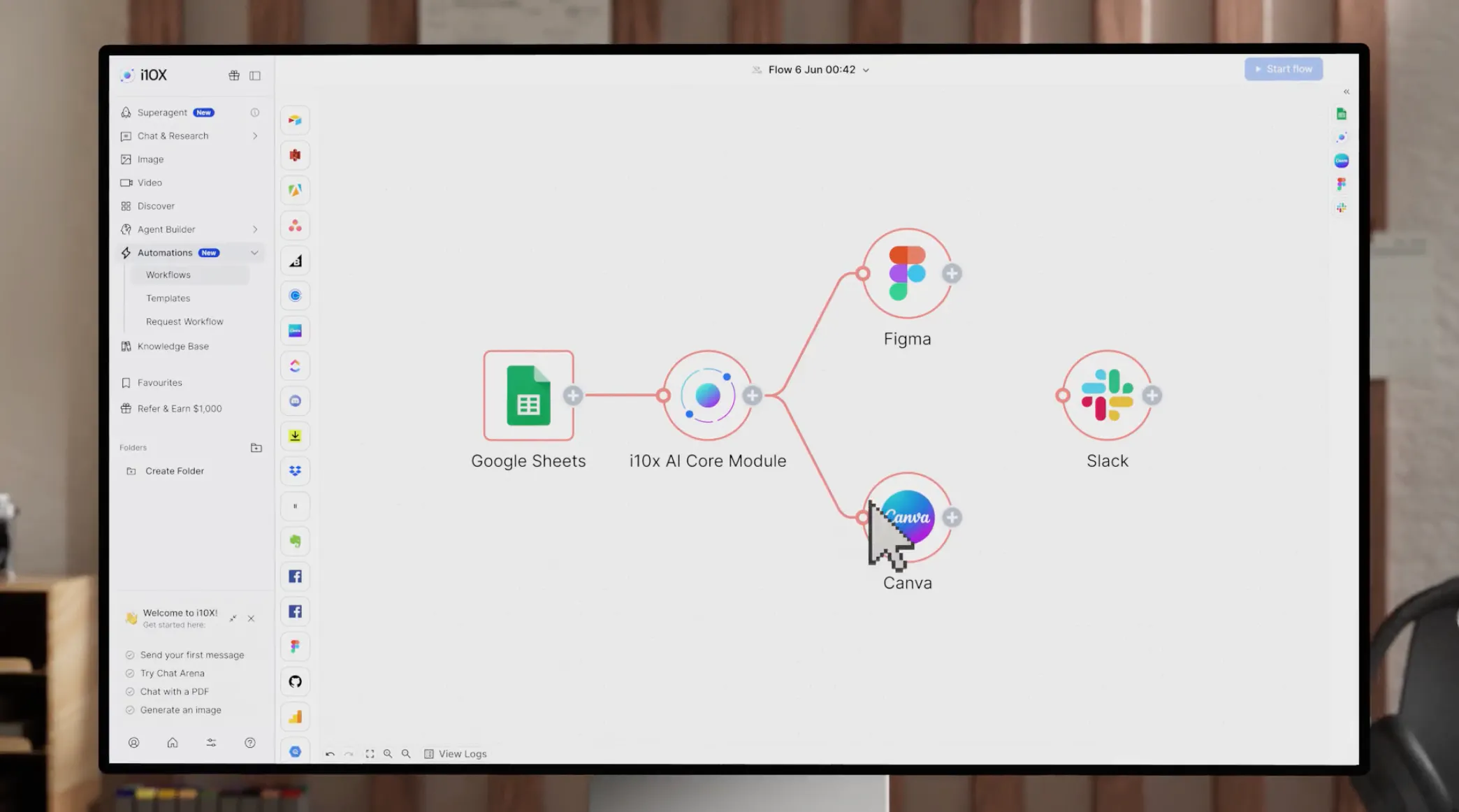Choose the ClickUp app icon
Image resolution: width=1459 pixels, height=812 pixels.
pyautogui.click(x=295, y=365)
